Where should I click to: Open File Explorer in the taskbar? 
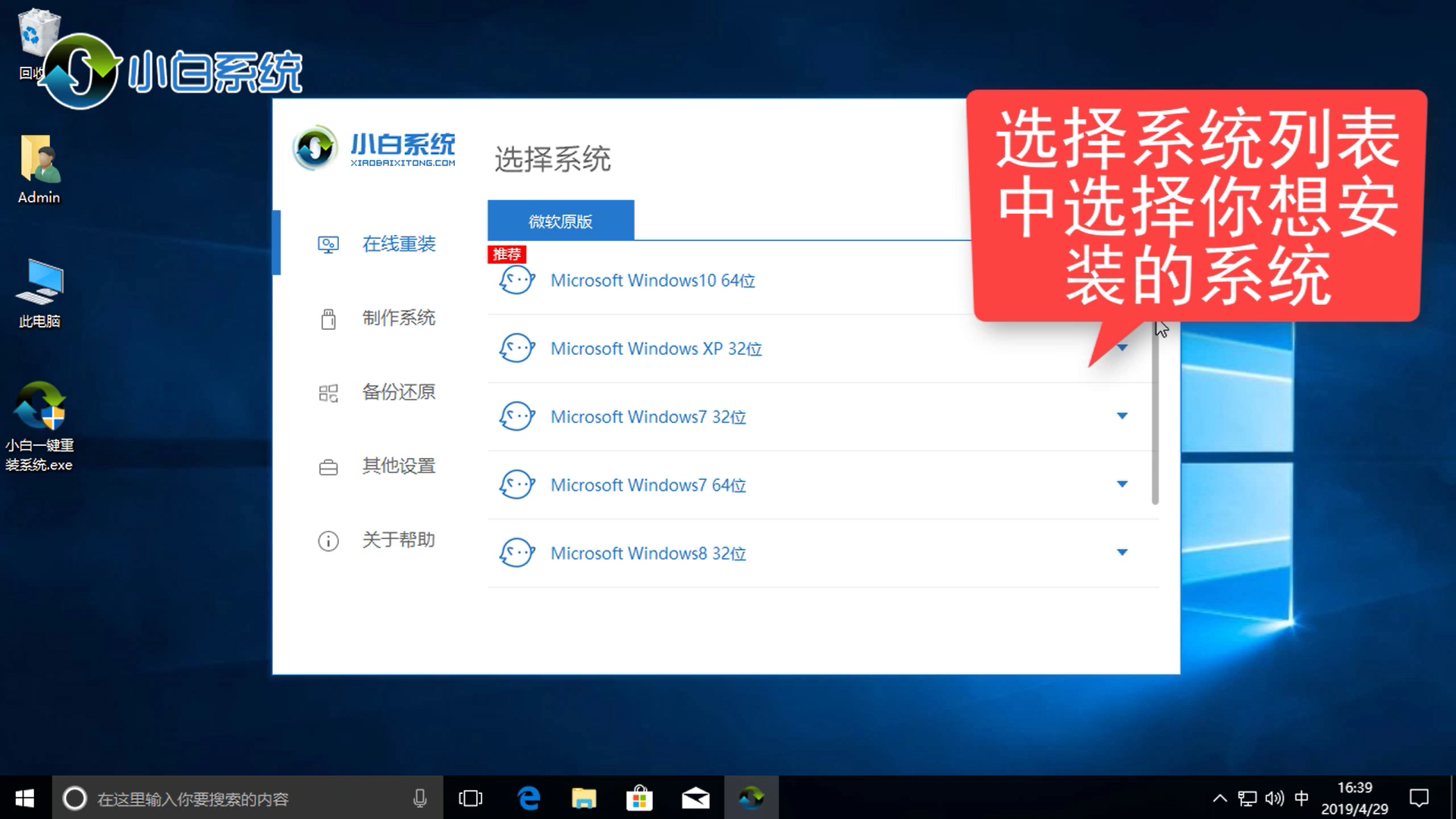click(x=584, y=798)
